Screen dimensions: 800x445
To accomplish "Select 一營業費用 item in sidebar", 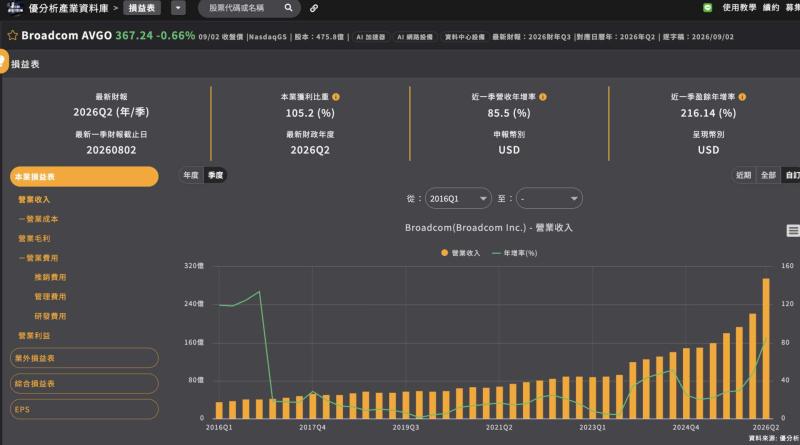I will tap(38, 258).
